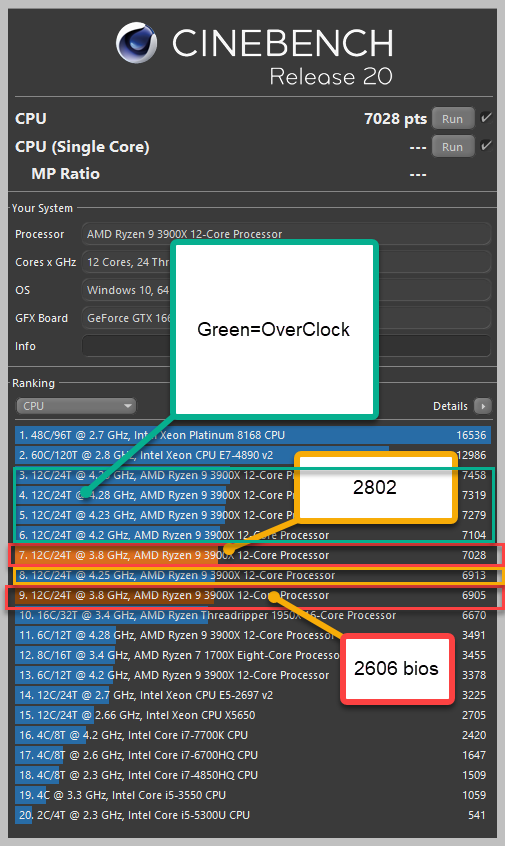
Task: Click the empty Info input field
Action: point(286,346)
